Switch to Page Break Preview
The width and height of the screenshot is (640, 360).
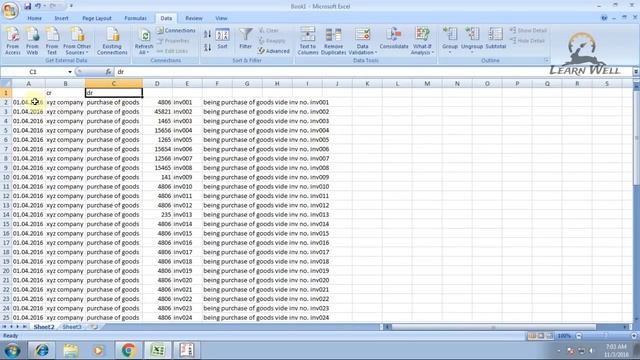[549, 336]
